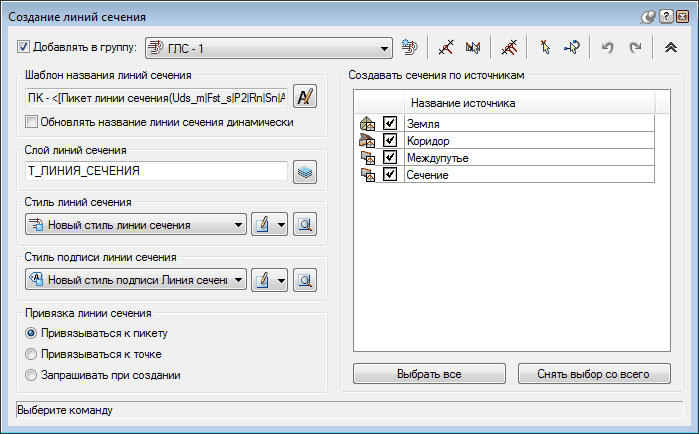Select the "Привязываться к точке" option
This screenshot has height=434, width=699.
click(x=33, y=354)
